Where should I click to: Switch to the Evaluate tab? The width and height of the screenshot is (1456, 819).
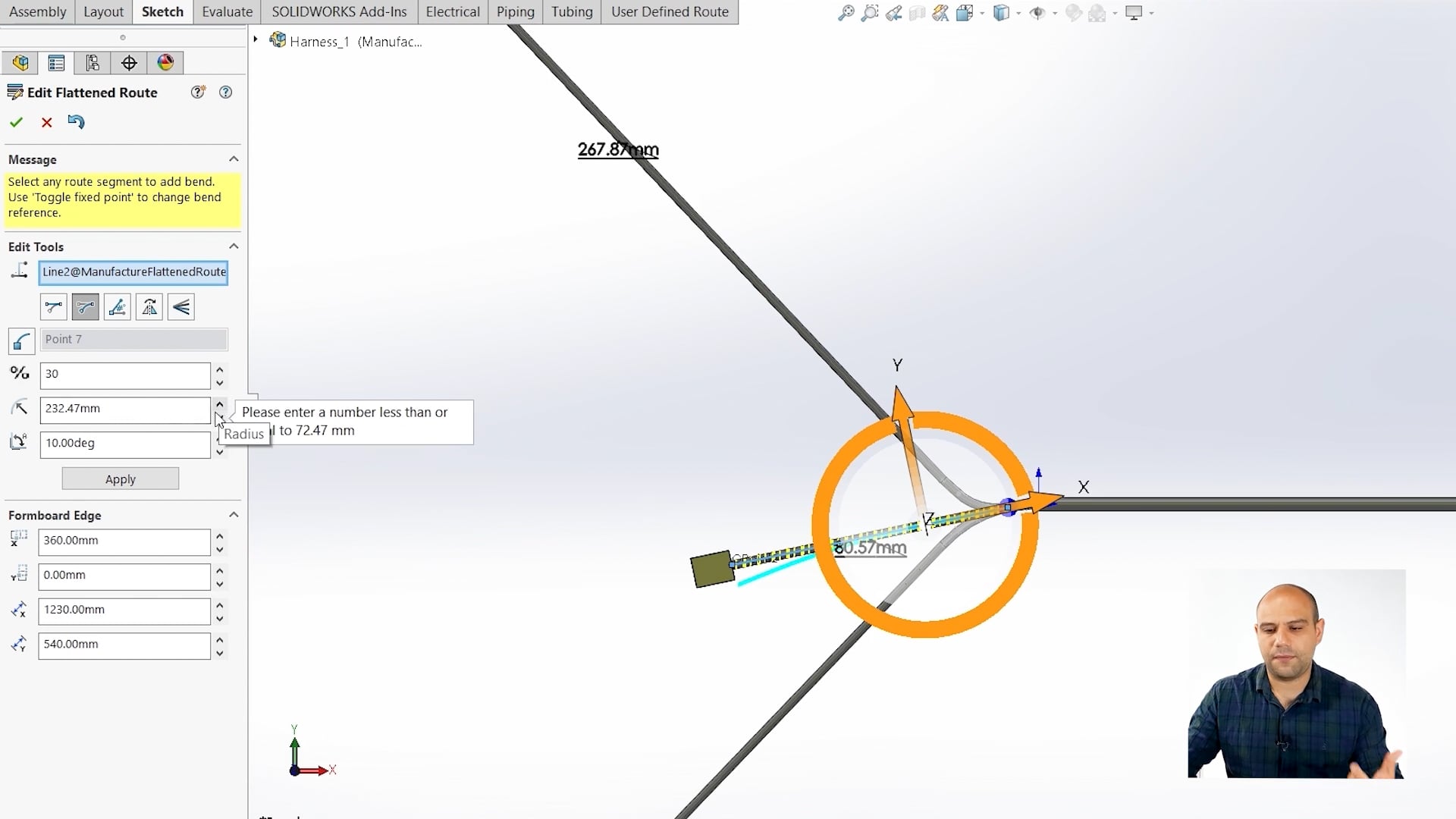[226, 11]
